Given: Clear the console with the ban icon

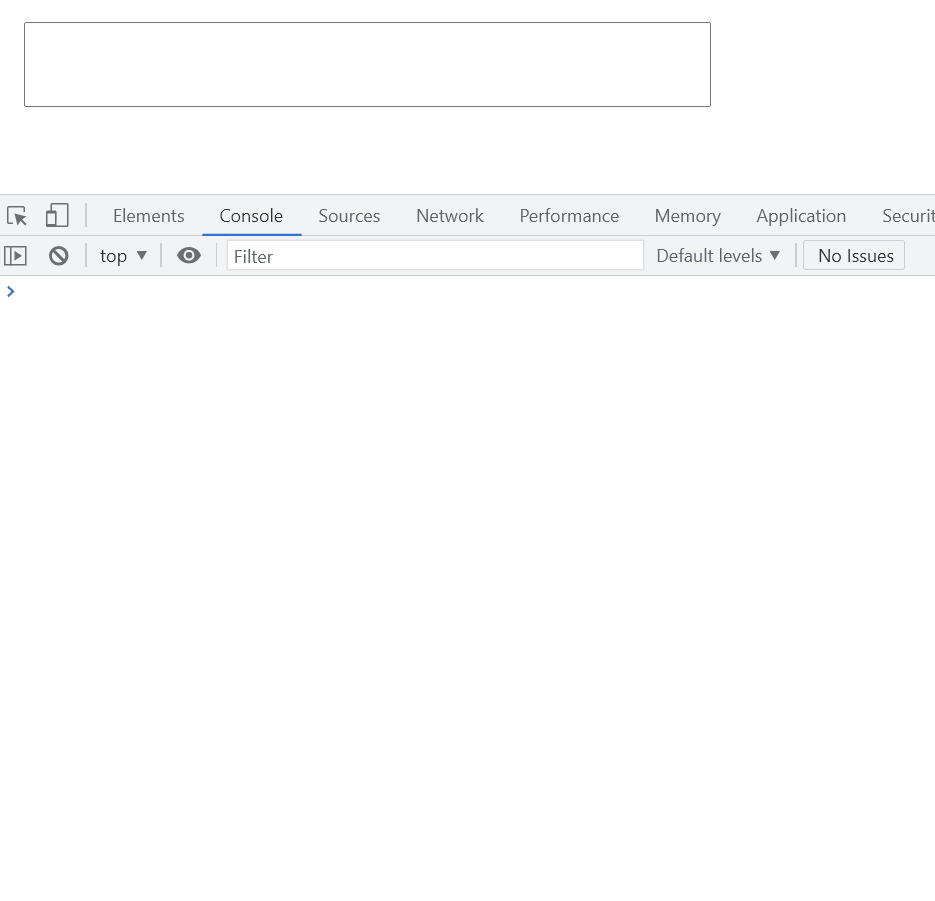Looking at the screenshot, I should click(58, 256).
